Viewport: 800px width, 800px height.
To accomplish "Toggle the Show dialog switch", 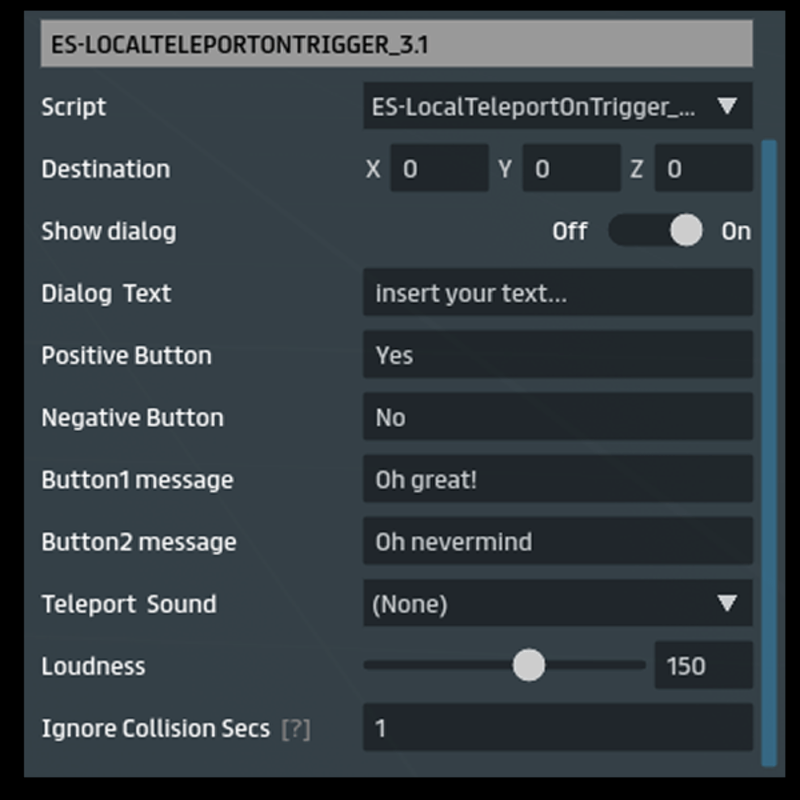I will point(656,231).
